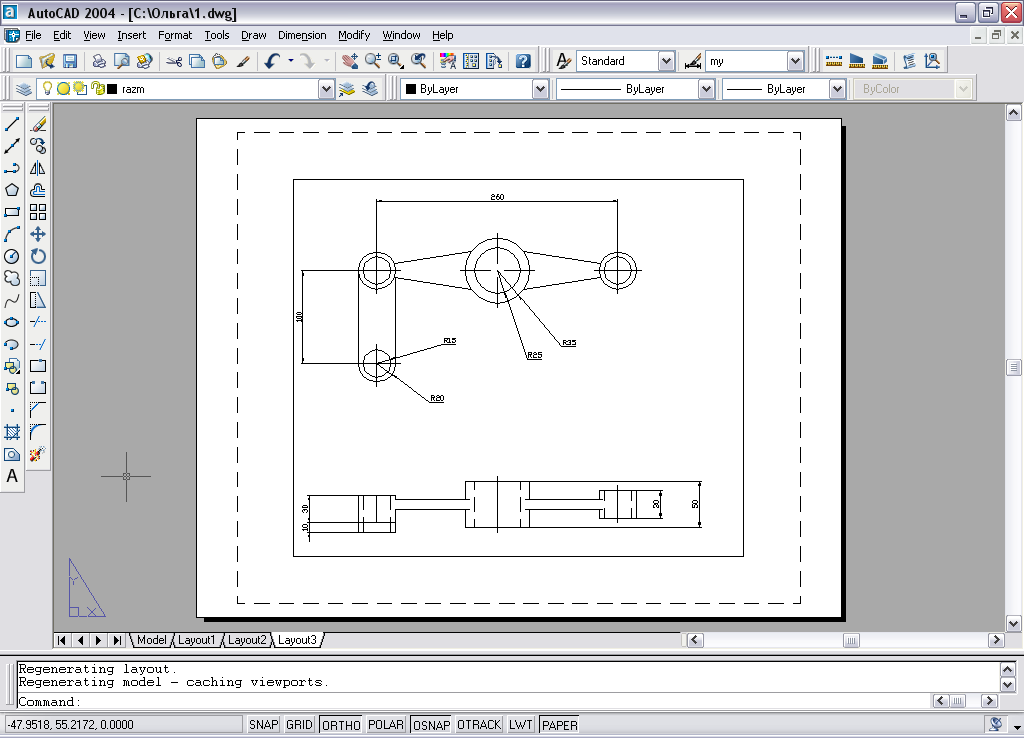The height and width of the screenshot is (738, 1024).
Task: Jump to first layout tab arrow
Action: pyautogui.click(x=61, y=640)
